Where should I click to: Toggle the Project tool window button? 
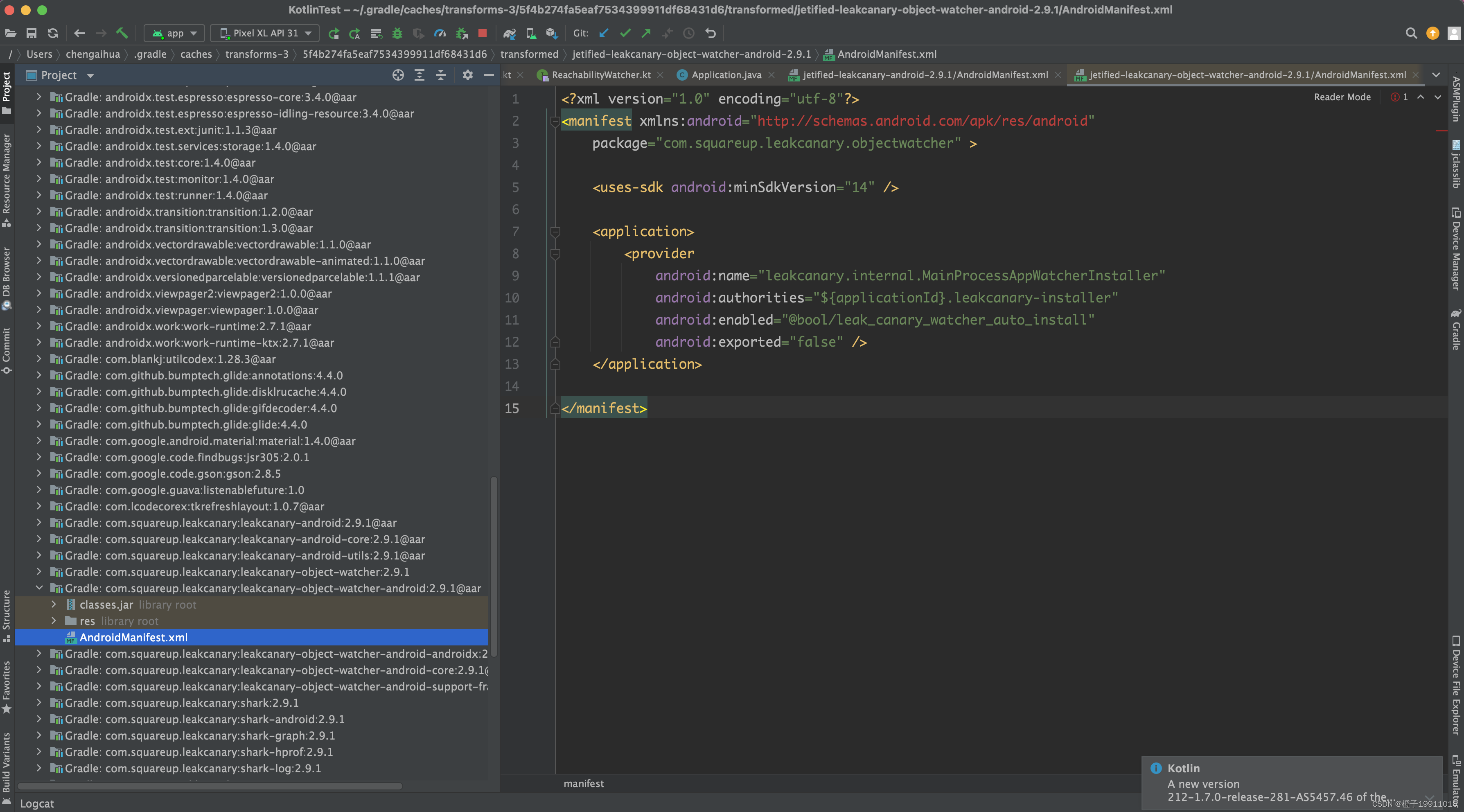click(x=7, y=93)
